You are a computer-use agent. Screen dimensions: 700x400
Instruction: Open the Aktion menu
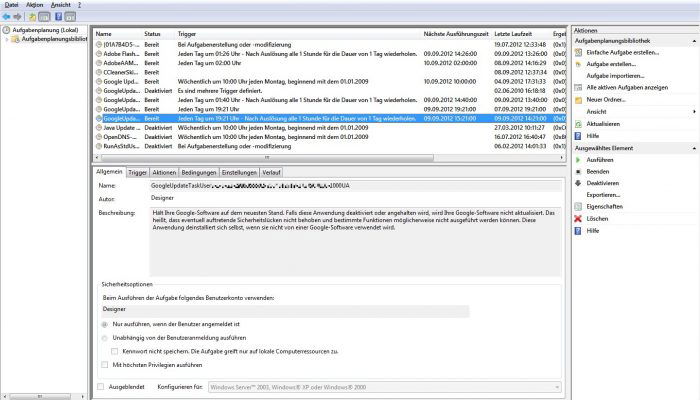[x=34, y=4]
